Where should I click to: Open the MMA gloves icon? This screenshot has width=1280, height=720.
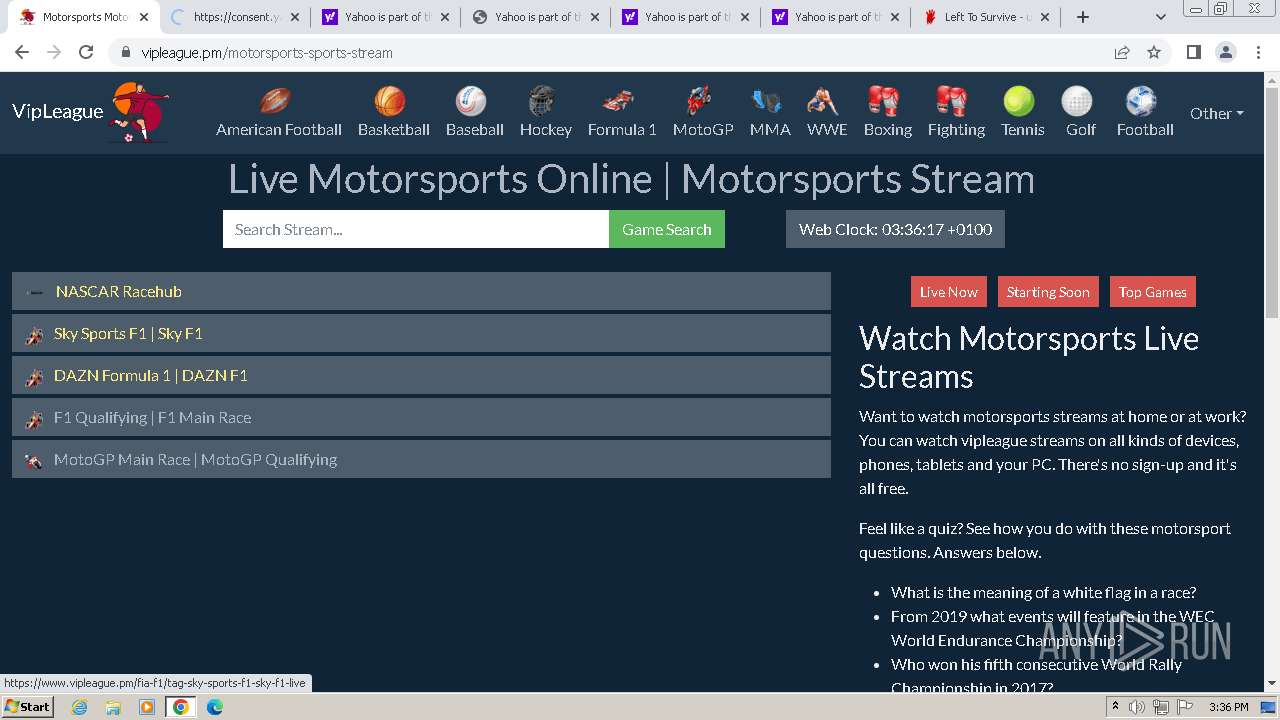pos(767,101)
